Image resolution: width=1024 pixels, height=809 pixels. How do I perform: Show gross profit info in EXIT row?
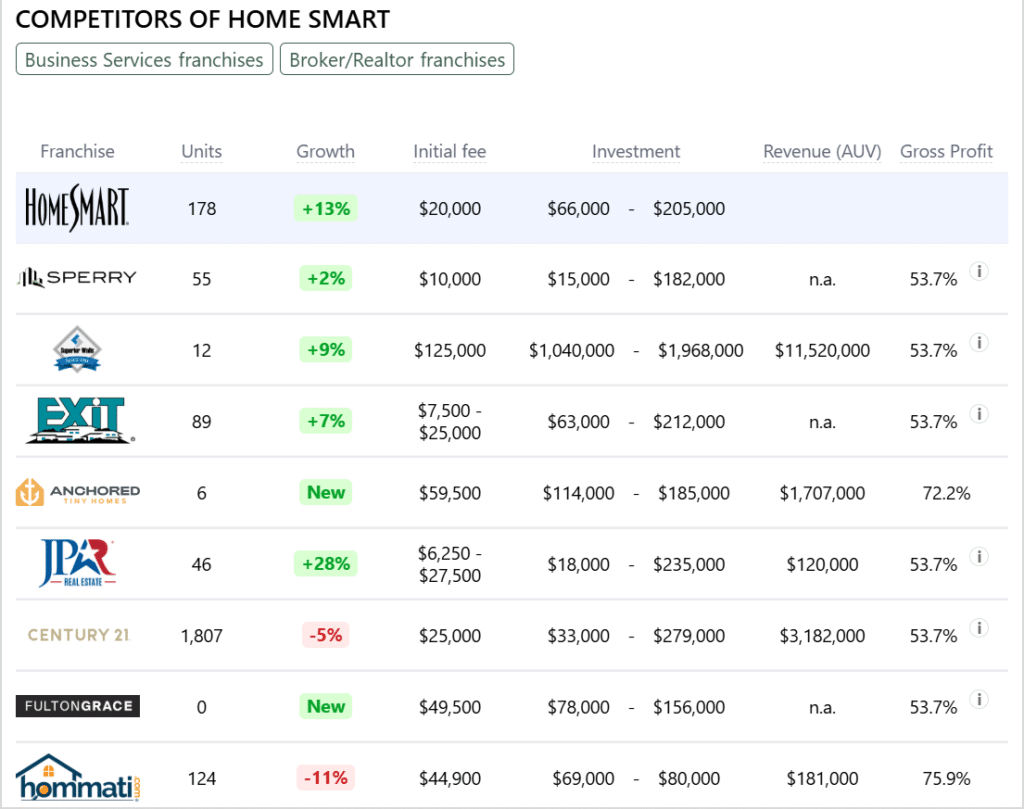[x=978, y=413]
